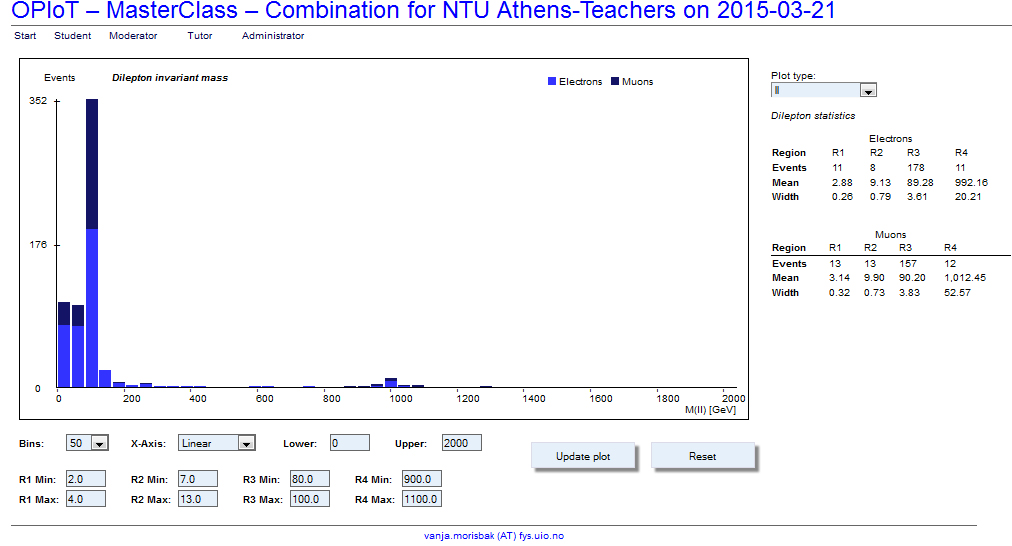Click the page title OPloT MasterClass heading
The image size is (1012, 546).
tap(423, 10)
